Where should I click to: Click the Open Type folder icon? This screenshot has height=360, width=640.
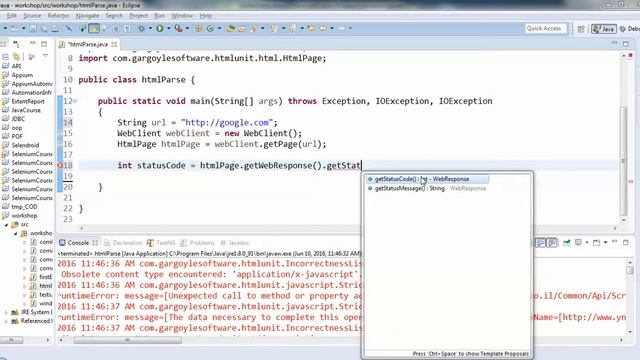[231, 28]
